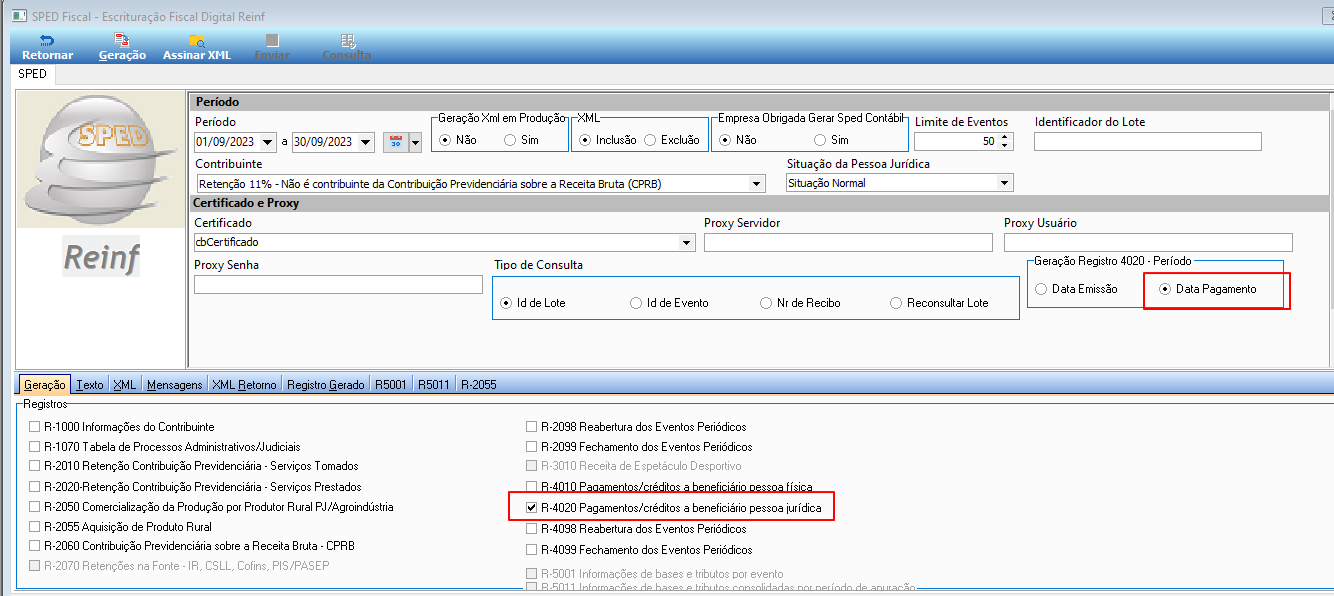Image resolution: width=1334 pixels, height=596 pixels.
Task: Select the XML Exclusão radio option
Action: pos(672,140)
